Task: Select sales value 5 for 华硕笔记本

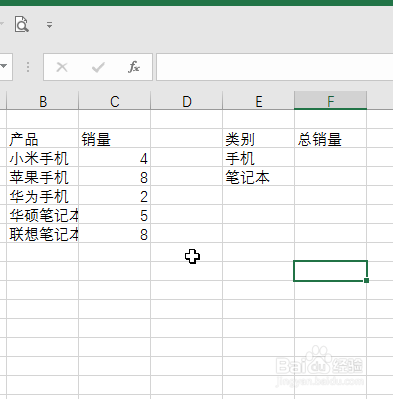Action: 115,215
